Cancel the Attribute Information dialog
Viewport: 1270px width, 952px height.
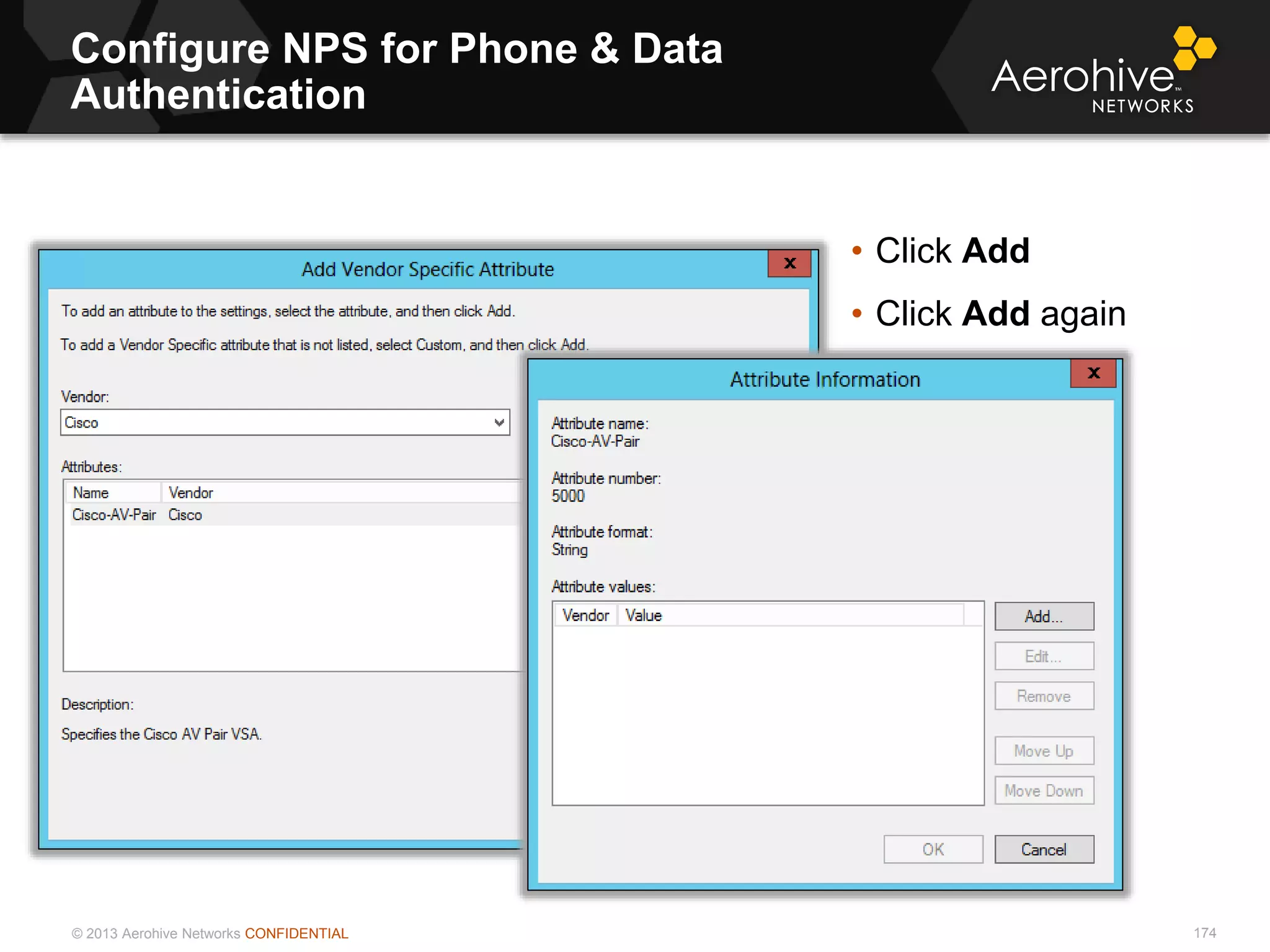[1044, 849]
